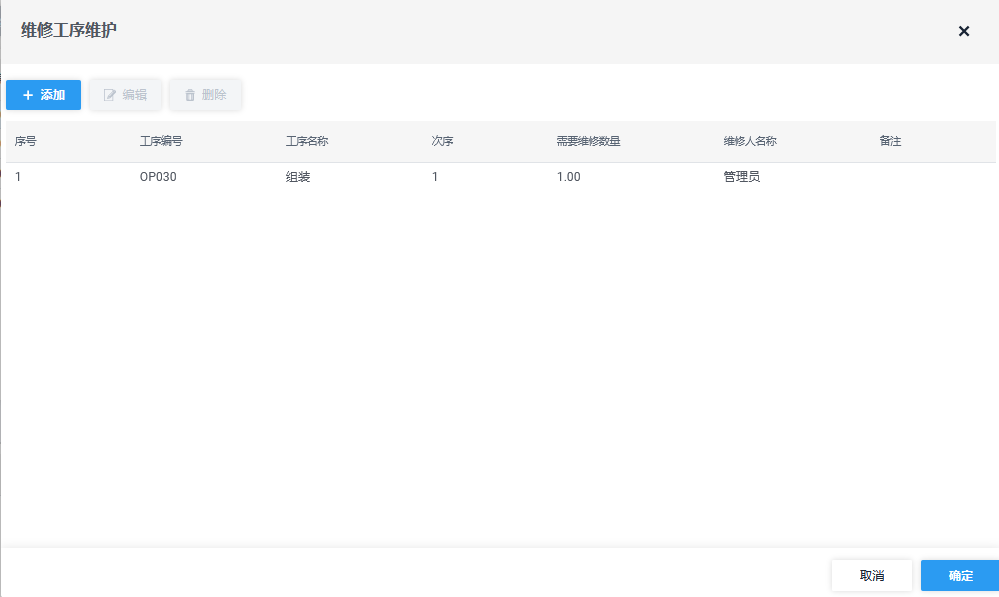Click the 备注 column header

point(890,141)
